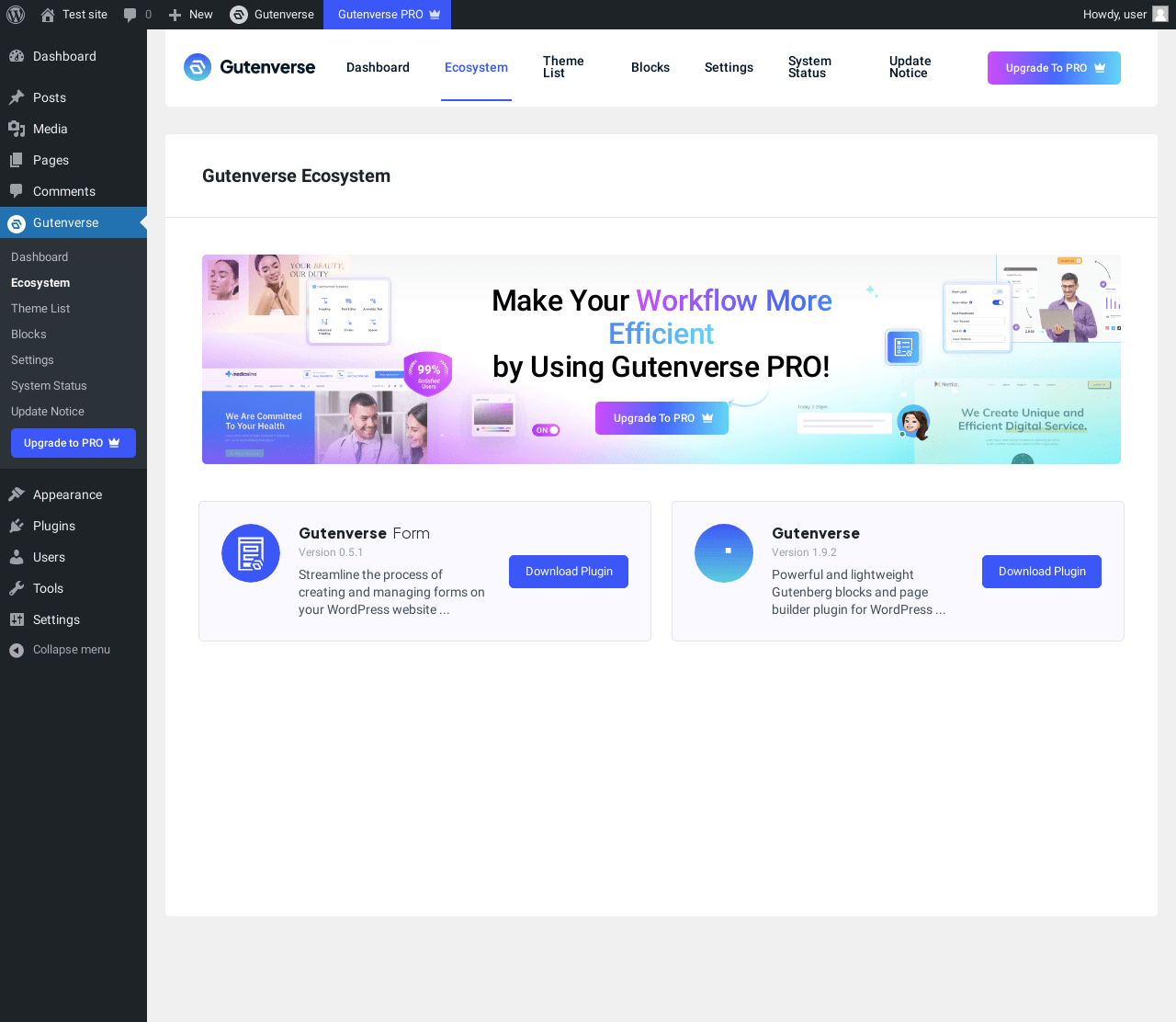Image resolution: width=1176 pixels, height=1022 pixels.
Task: Open Settings in Gutenverse sidebar submenu
Action: click(x=32, y=360)
